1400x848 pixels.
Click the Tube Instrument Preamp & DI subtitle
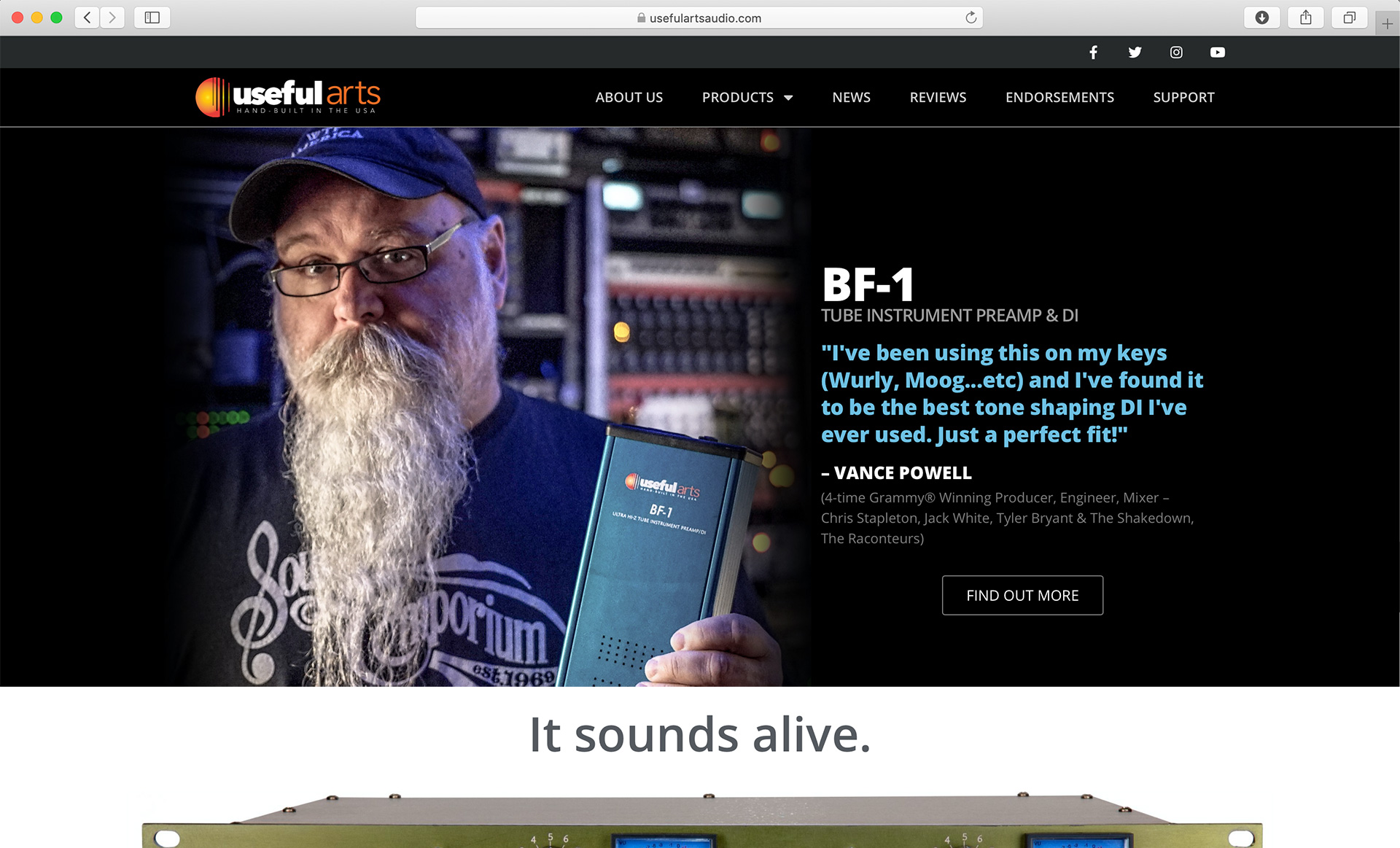coord(949,316)
